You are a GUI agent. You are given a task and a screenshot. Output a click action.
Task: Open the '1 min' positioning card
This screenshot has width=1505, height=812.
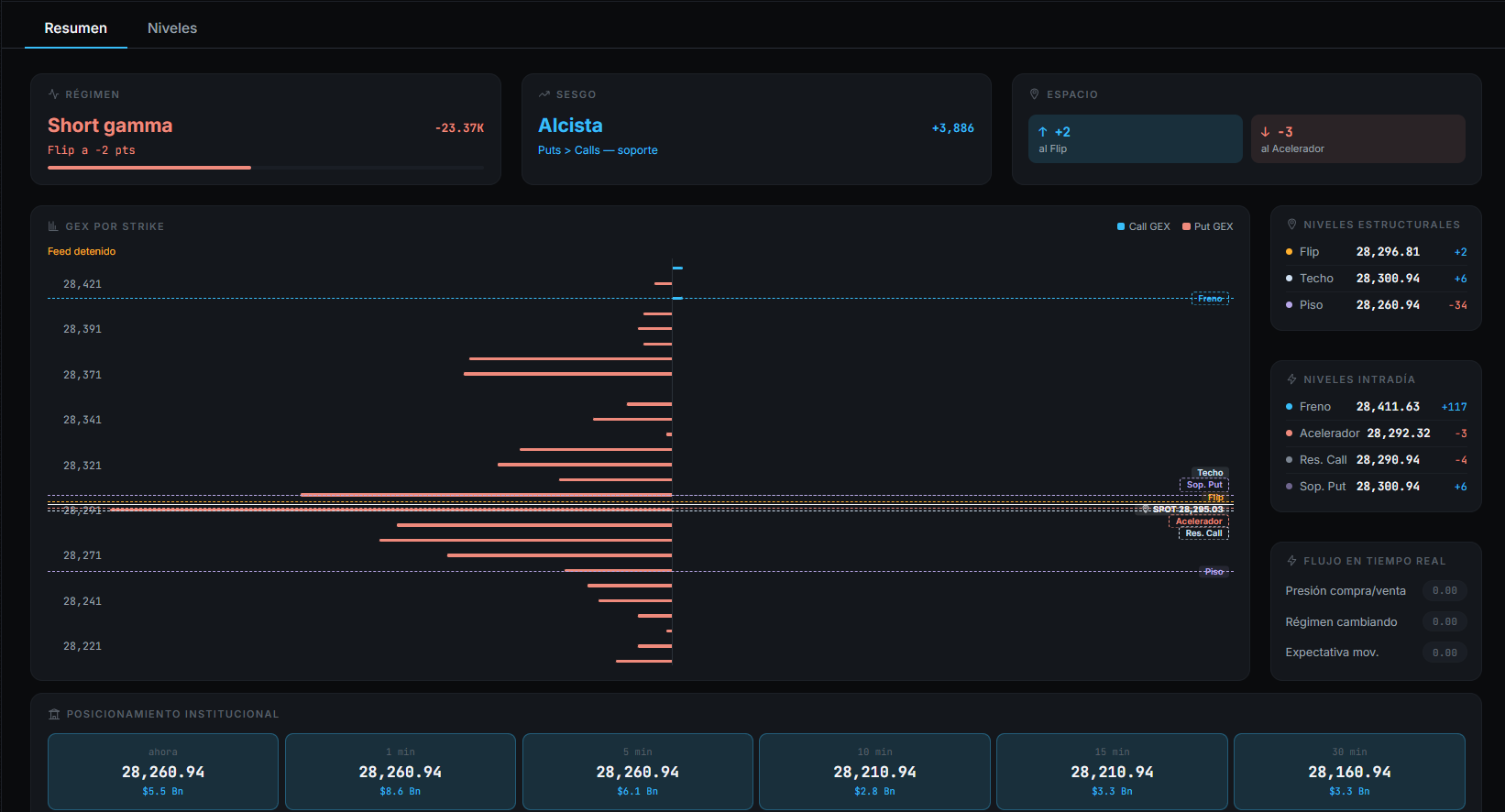tap(401, 771)
